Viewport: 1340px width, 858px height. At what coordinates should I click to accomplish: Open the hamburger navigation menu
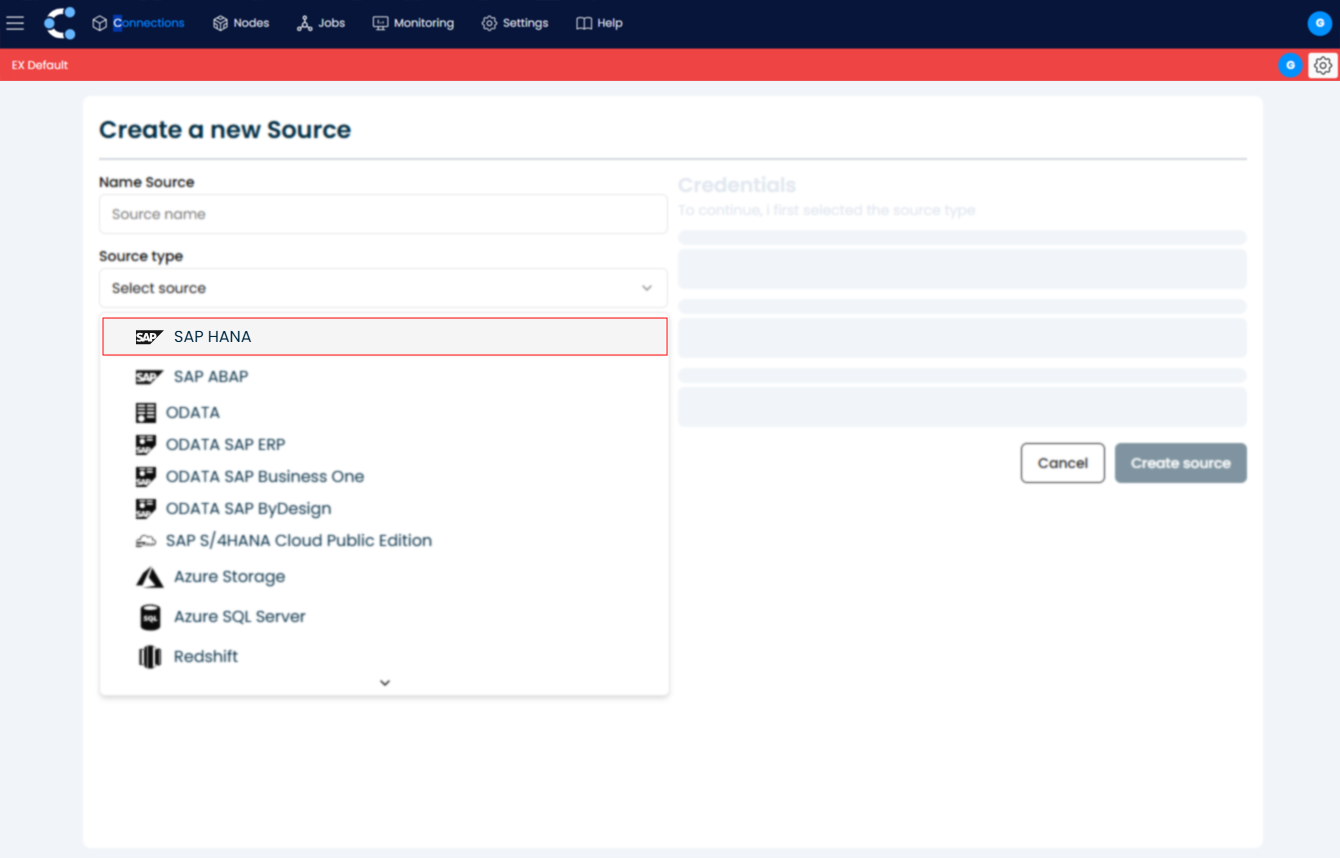(15, 23)
